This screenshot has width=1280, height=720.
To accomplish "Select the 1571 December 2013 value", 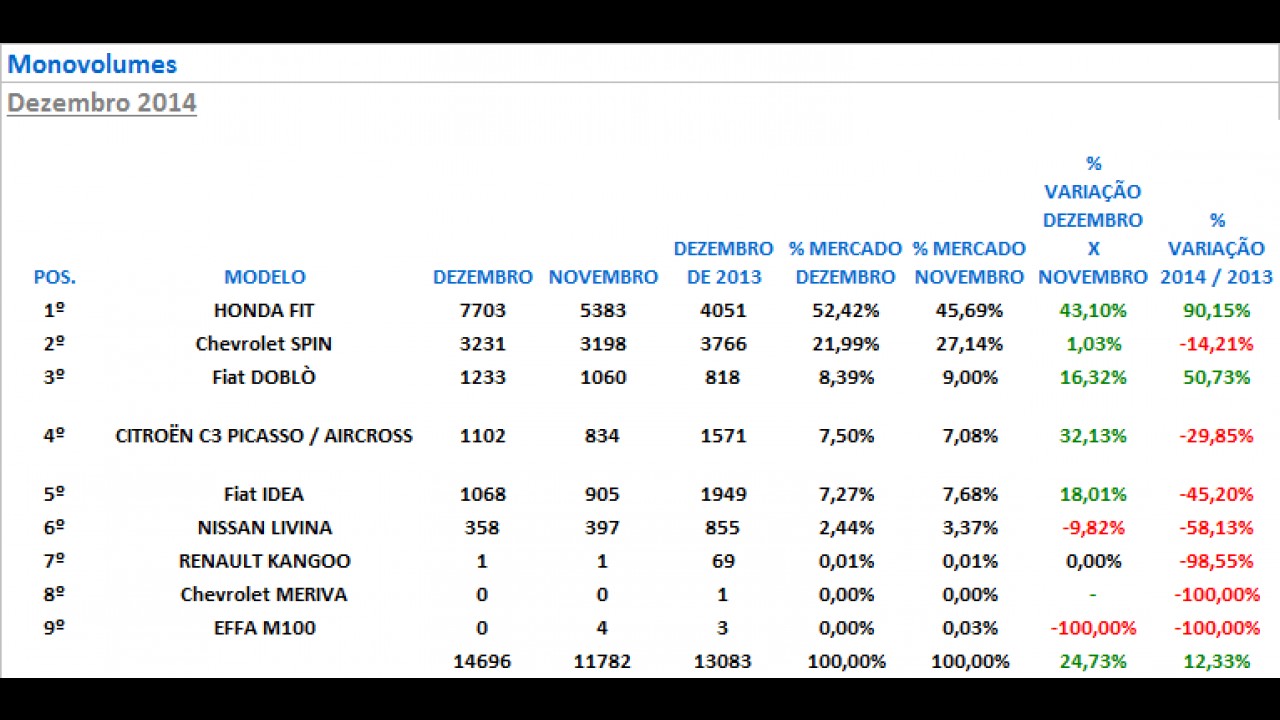I will coord(722,436).
